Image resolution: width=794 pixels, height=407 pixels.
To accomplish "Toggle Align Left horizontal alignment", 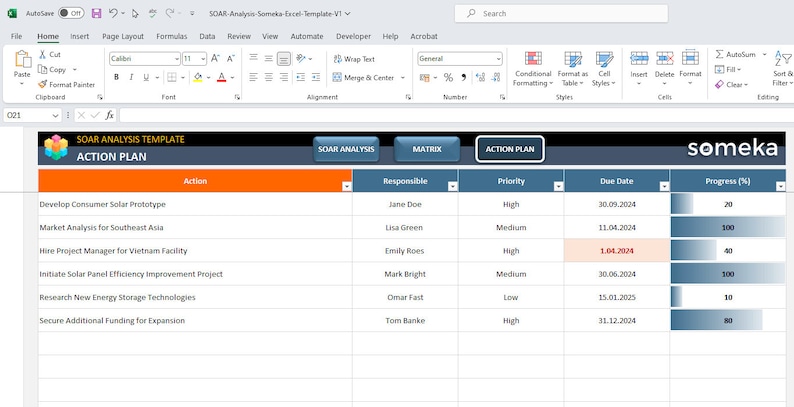I will click(253, 77).
